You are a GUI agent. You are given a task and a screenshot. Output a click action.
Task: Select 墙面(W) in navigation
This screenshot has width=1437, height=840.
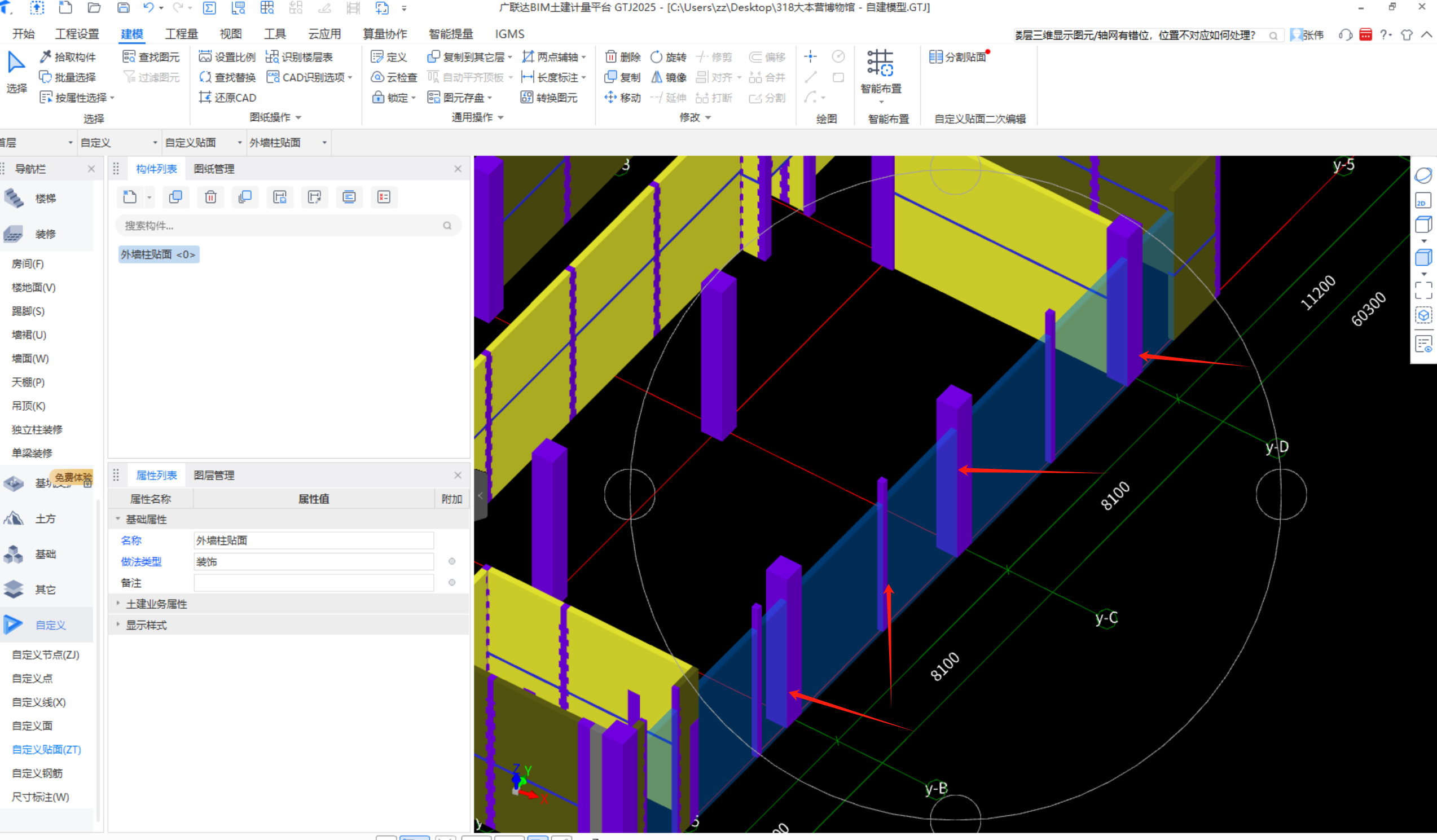(31, 358)
